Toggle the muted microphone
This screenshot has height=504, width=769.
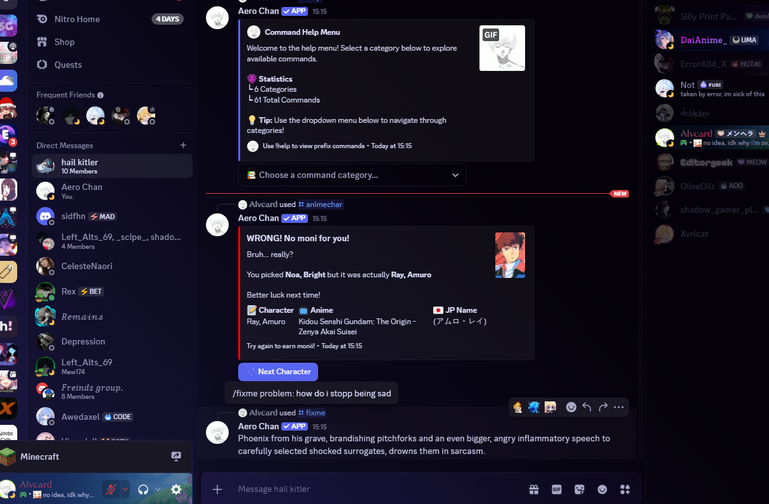(x=112, y=489)
